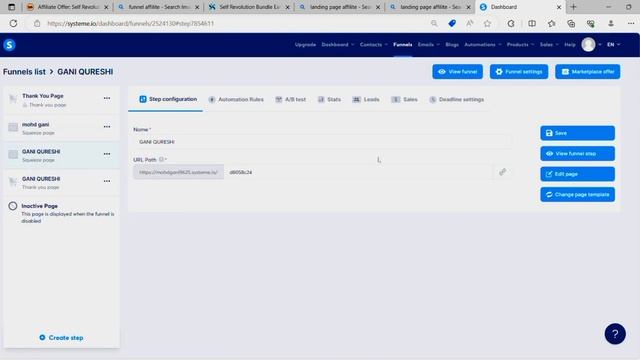Go back to Funnels list breadcrumb
Screen dimensions: 640x360
(x=24, y=71)
